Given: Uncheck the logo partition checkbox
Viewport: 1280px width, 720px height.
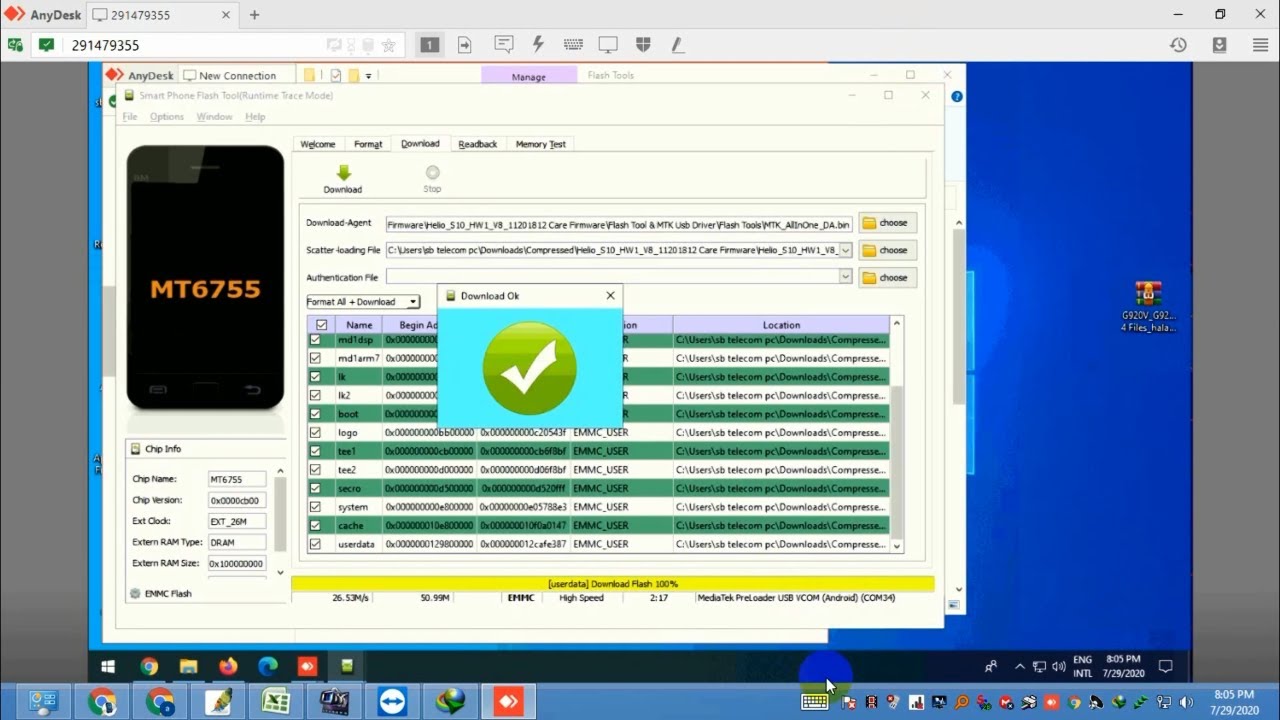Looking at the screenshot, I should [x=315, y=433].
